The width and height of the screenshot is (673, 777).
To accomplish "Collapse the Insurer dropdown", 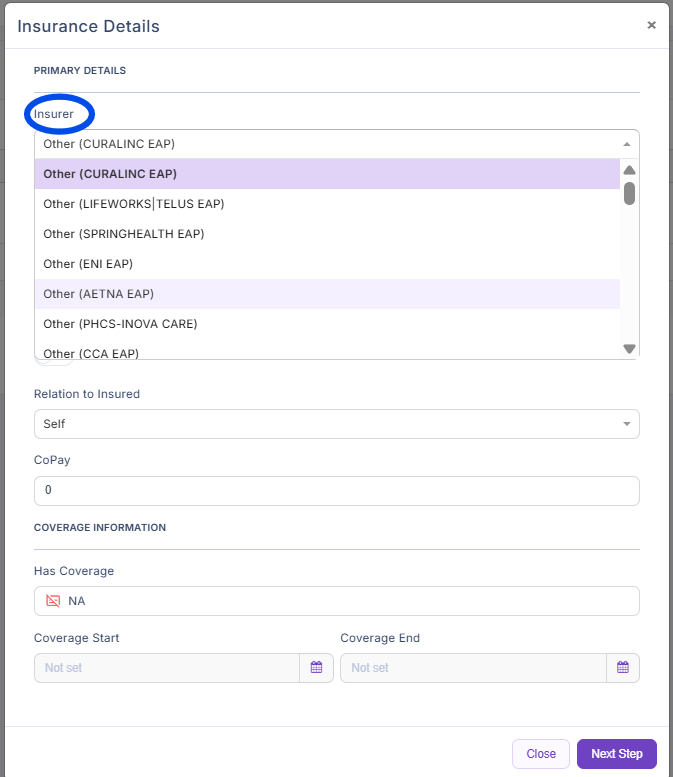I will coord(626,144).
